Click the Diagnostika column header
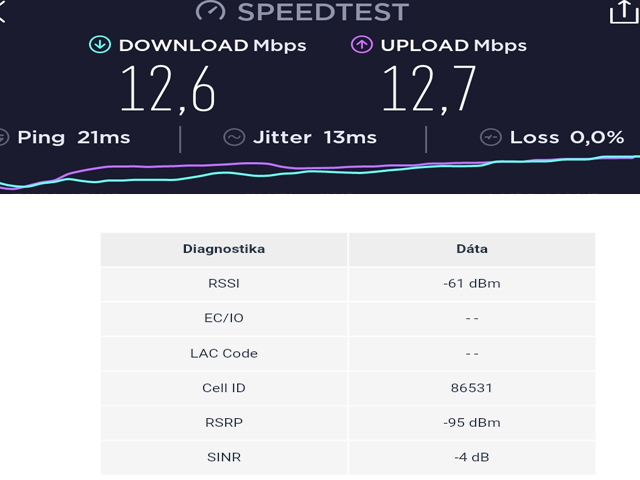Screen dimensions: 640x480 [x=224, y=249]
